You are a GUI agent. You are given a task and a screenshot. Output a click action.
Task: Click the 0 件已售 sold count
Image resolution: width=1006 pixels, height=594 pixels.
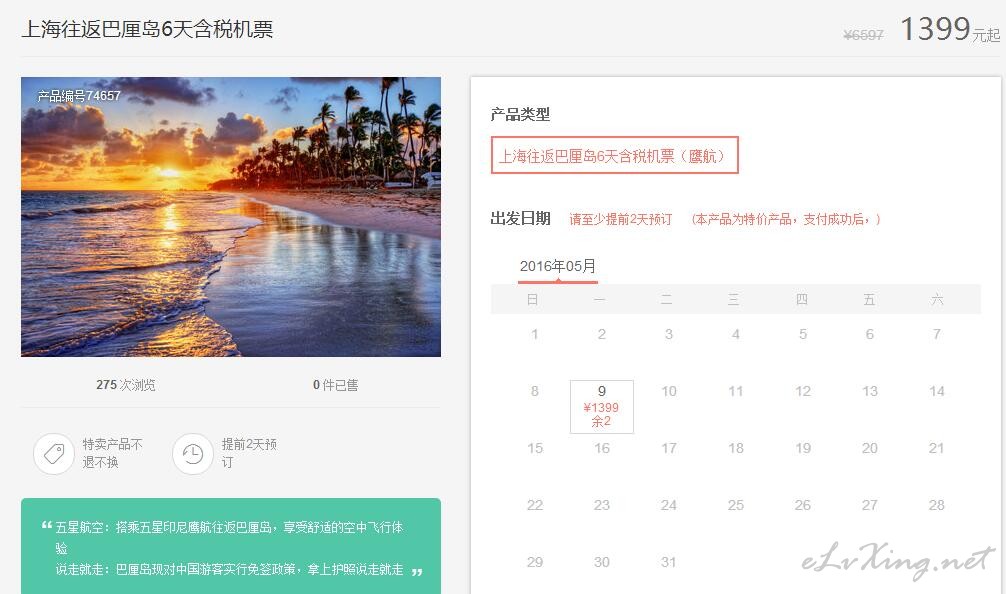pos(336,385)
